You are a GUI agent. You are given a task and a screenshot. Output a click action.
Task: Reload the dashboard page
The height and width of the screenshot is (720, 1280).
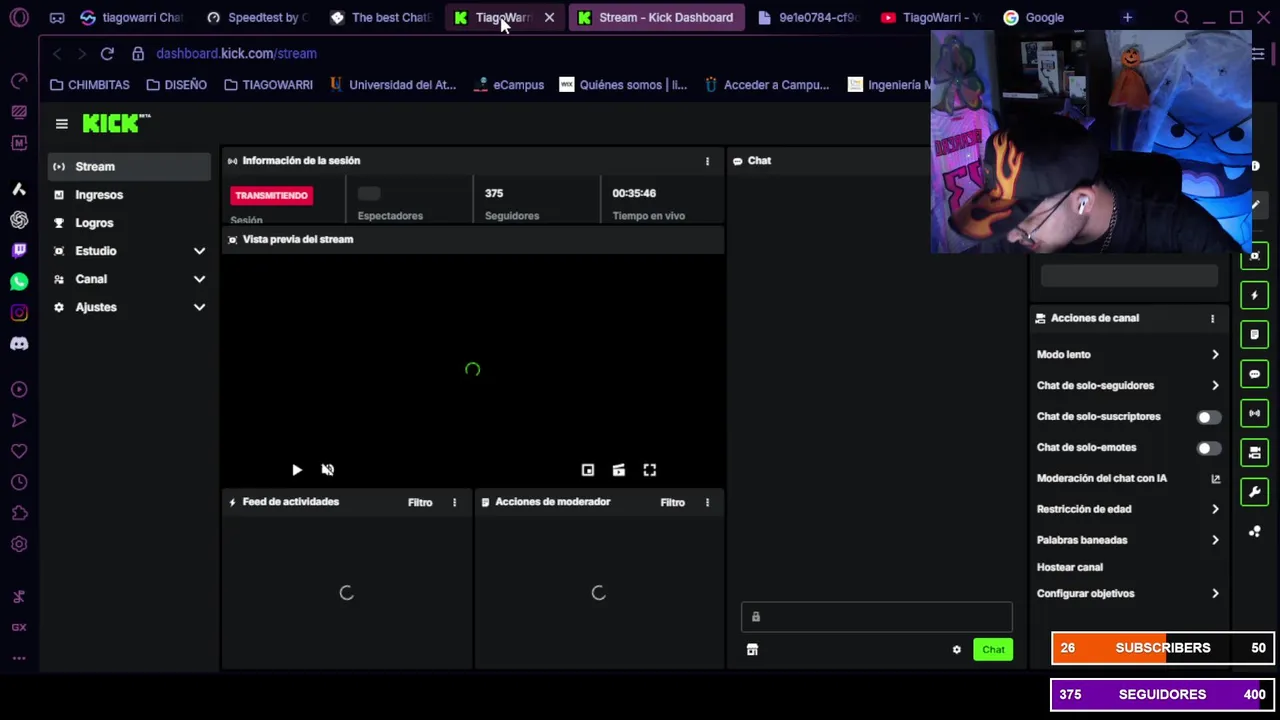tap(107, 53)
